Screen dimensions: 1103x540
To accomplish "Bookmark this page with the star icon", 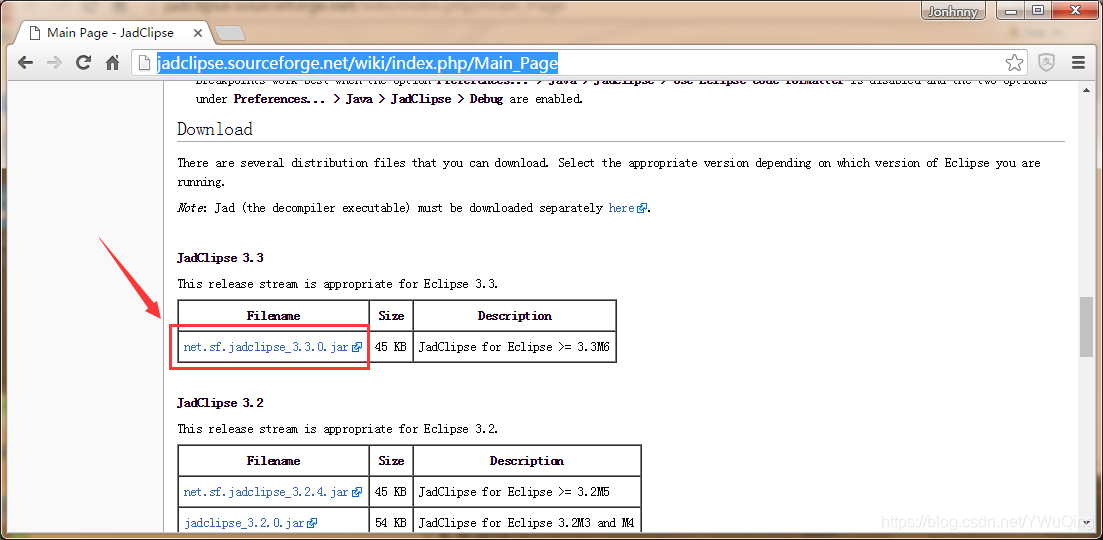I will tap(1014, 63).
